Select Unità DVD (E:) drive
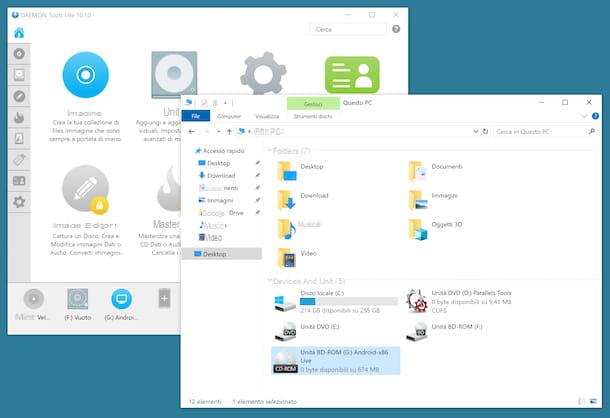 point(306,332)
